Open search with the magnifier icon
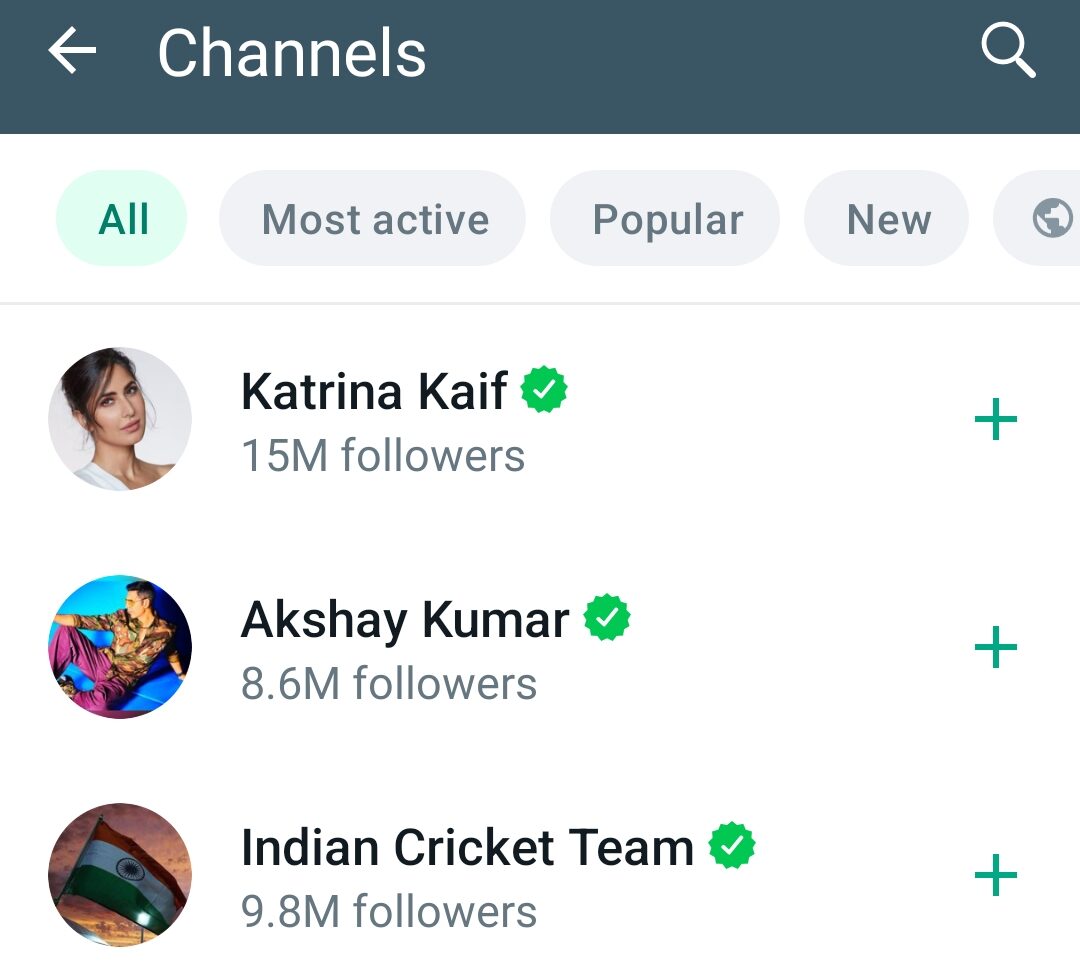The width and height of the screenshot is (1080, 970). [1007, 51]
